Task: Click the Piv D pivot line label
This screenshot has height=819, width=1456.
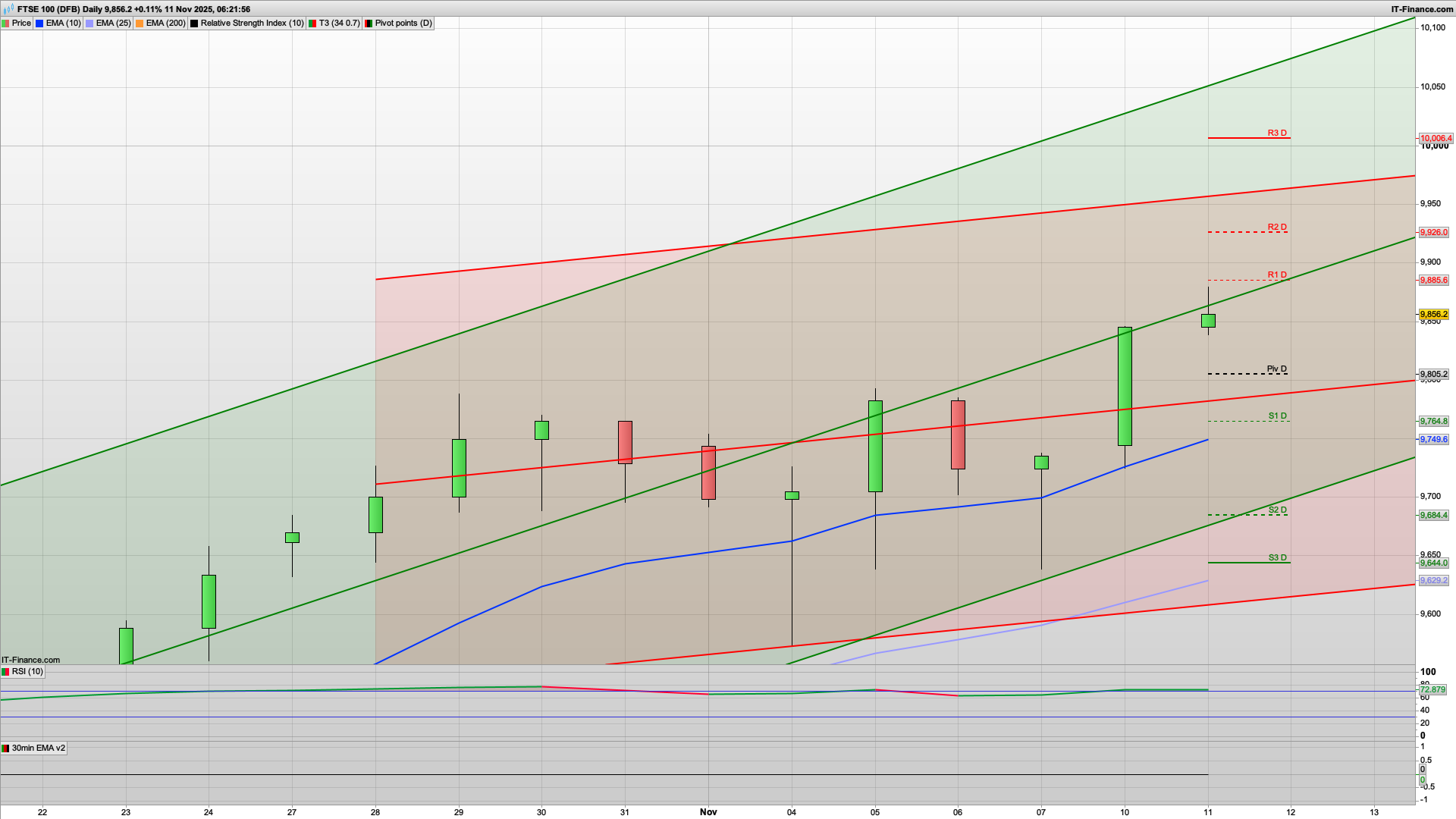Action: [x=1277, y=369]
